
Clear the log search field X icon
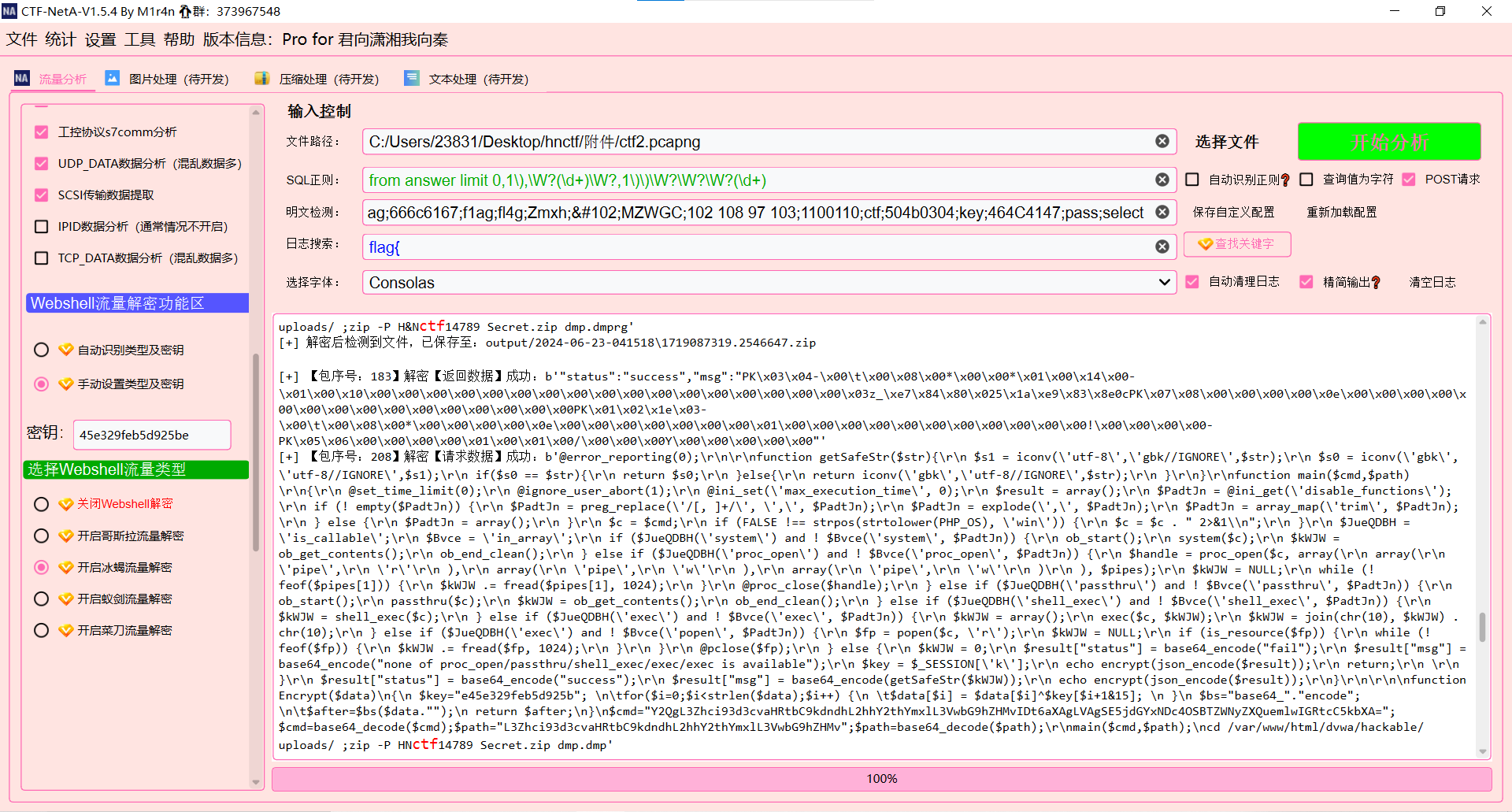(1162, 247)
